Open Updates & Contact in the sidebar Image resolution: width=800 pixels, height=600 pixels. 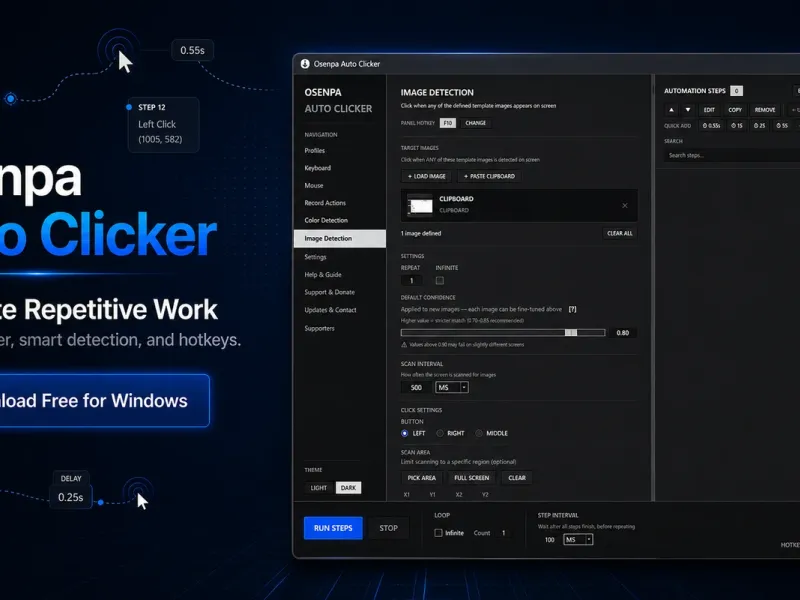(x=331, y=310)
